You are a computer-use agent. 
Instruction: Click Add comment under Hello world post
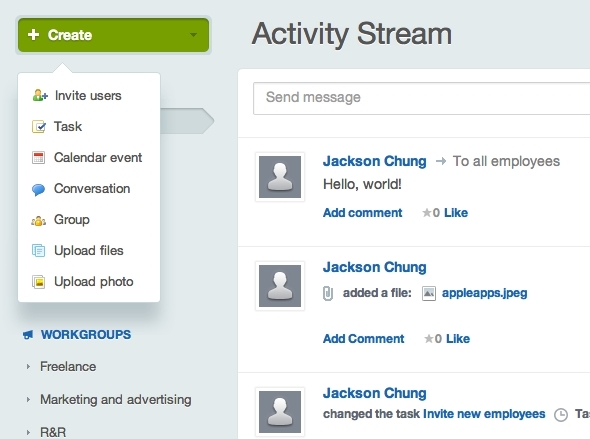362,213
